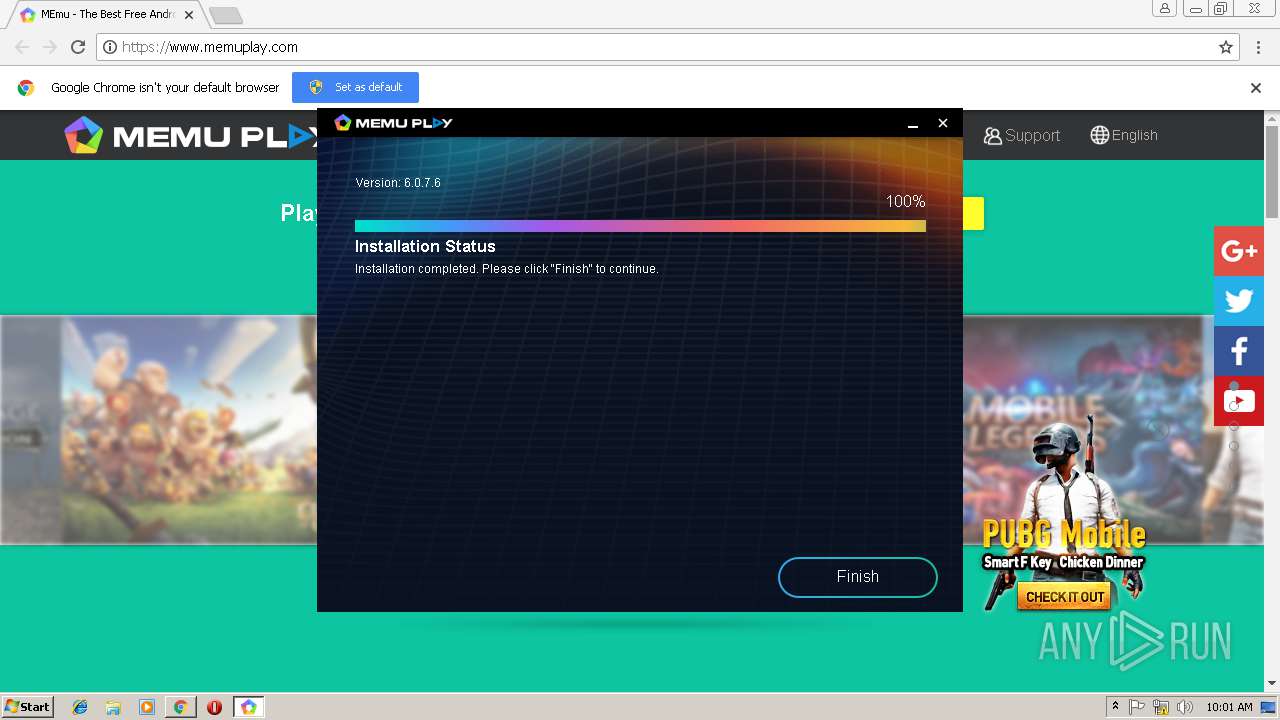Click the volume speaker tray icon
The image size is (1280, 720).
tap(1185, 707)
